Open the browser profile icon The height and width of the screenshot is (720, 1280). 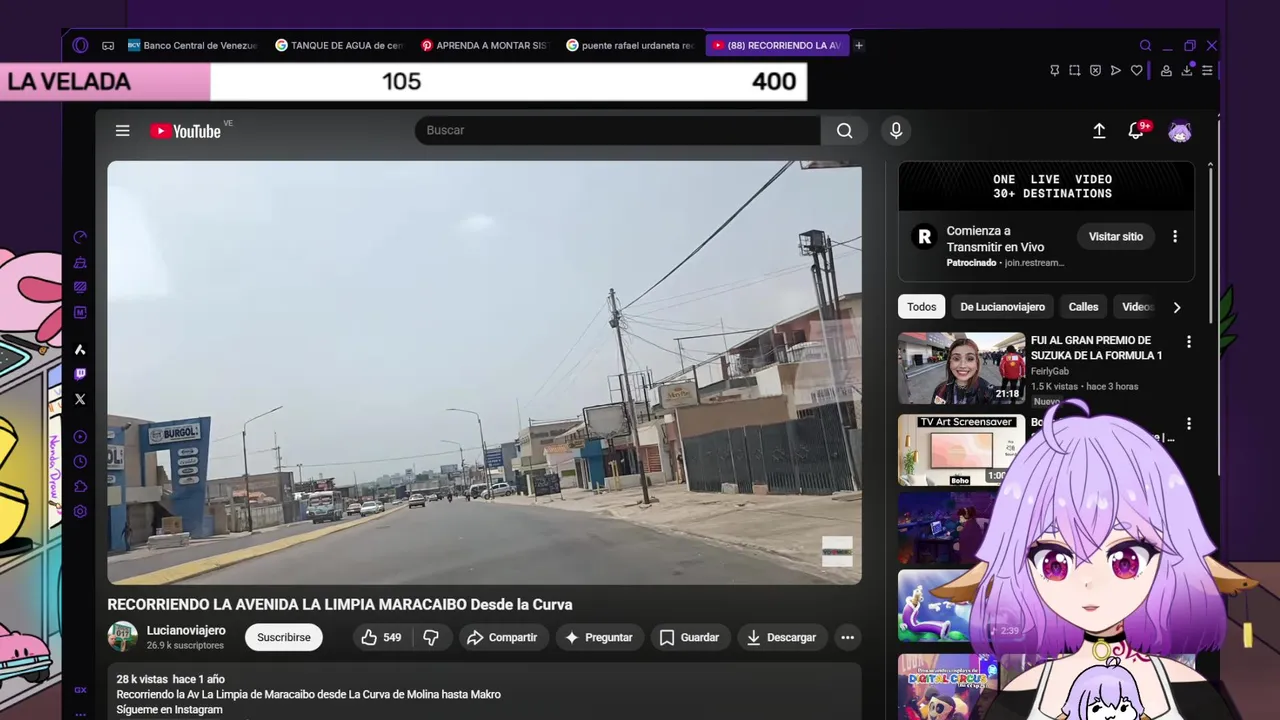(x=1166, y=70)
